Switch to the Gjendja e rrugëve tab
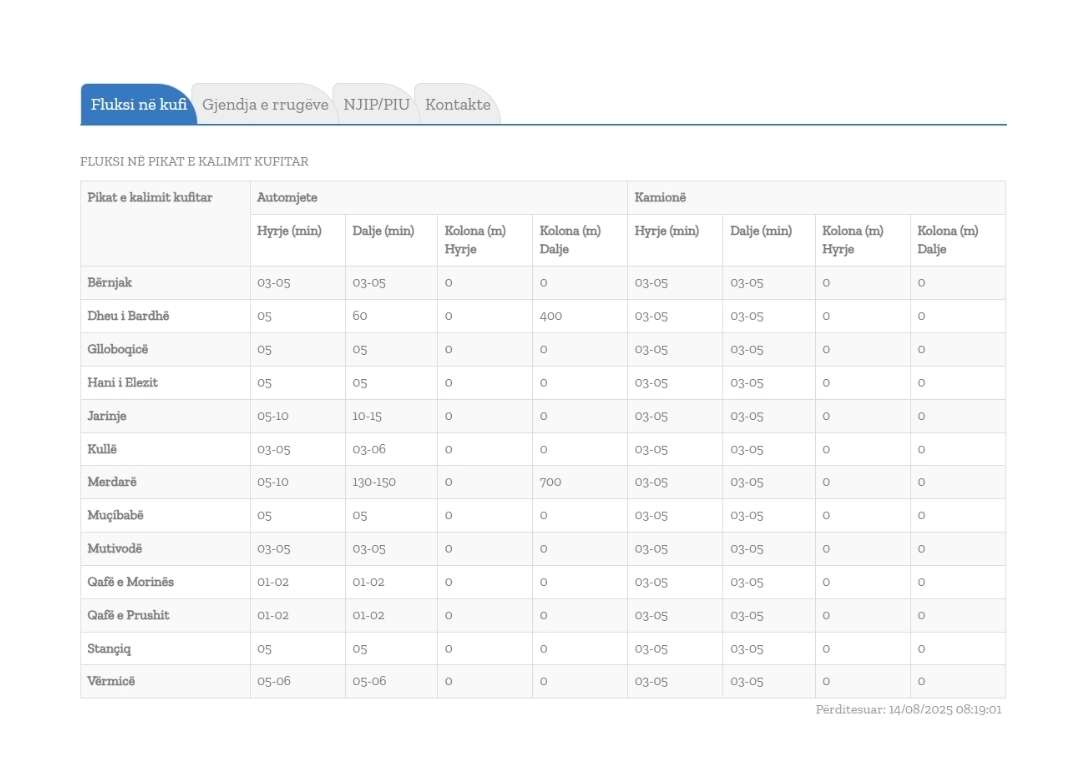 click(265, 105)
